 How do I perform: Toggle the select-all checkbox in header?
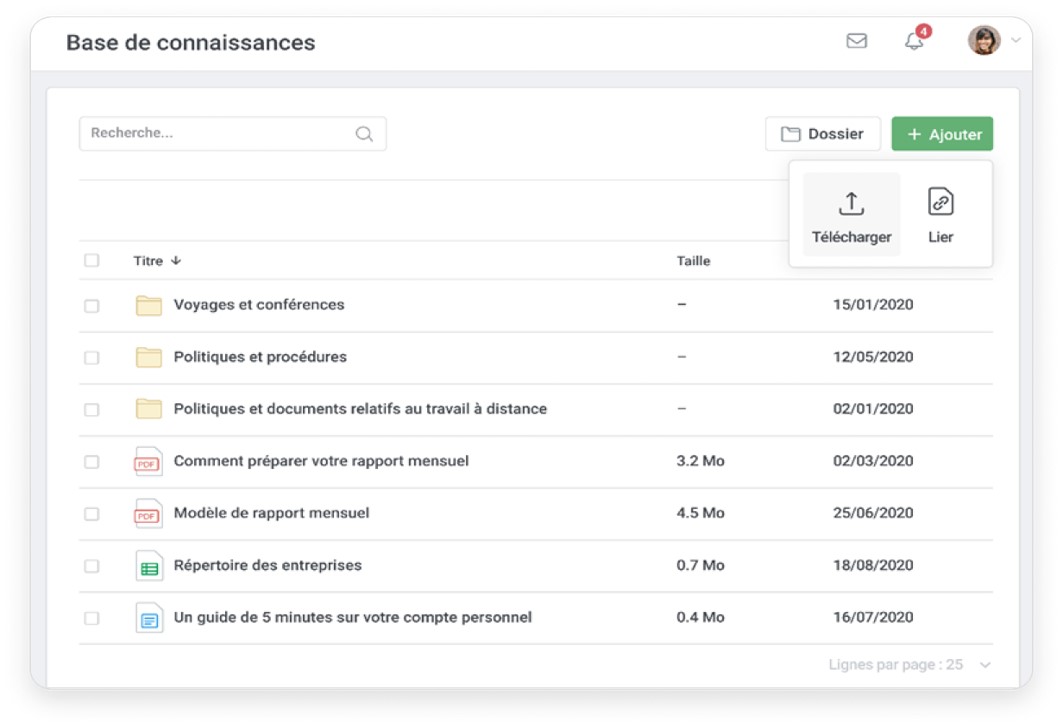click(x=92, y=261)
